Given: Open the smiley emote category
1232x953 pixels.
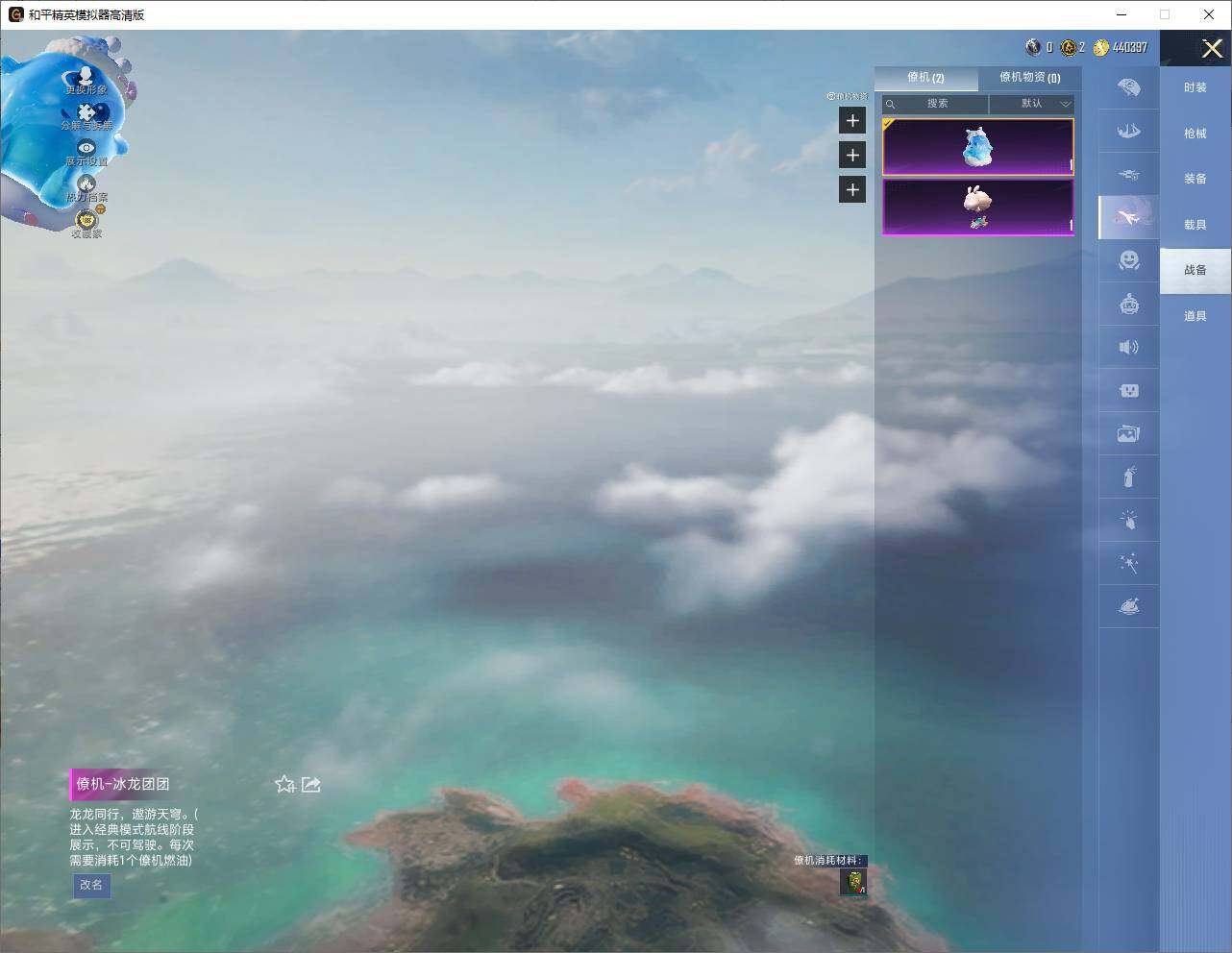Looking at the screenshot, I should point(1129,260).
